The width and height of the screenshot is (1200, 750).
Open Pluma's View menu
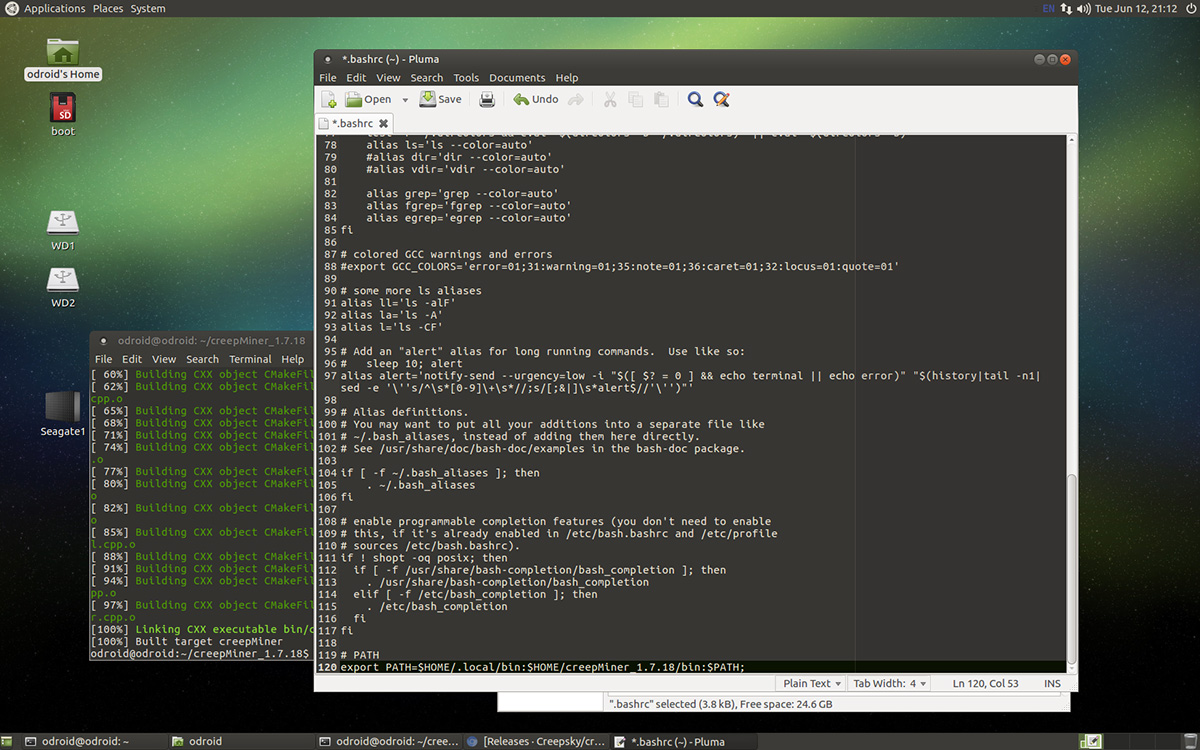pos(388,78)
